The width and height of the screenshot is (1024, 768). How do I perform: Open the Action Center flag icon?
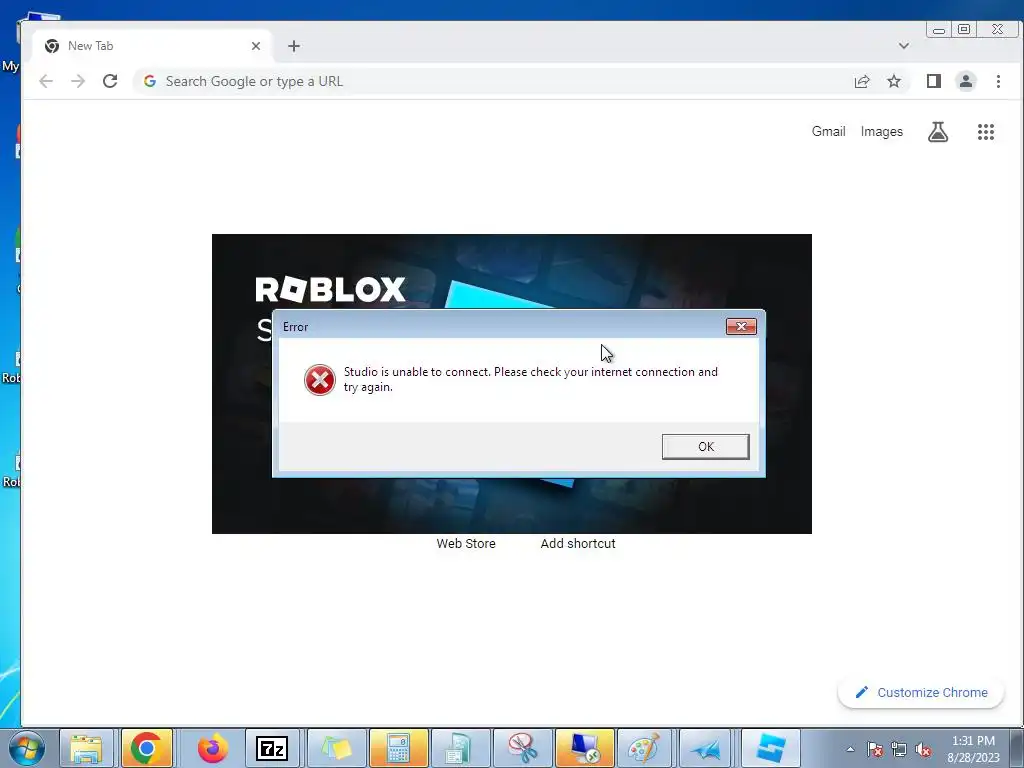pyautogui.click(x=875, y=750)
